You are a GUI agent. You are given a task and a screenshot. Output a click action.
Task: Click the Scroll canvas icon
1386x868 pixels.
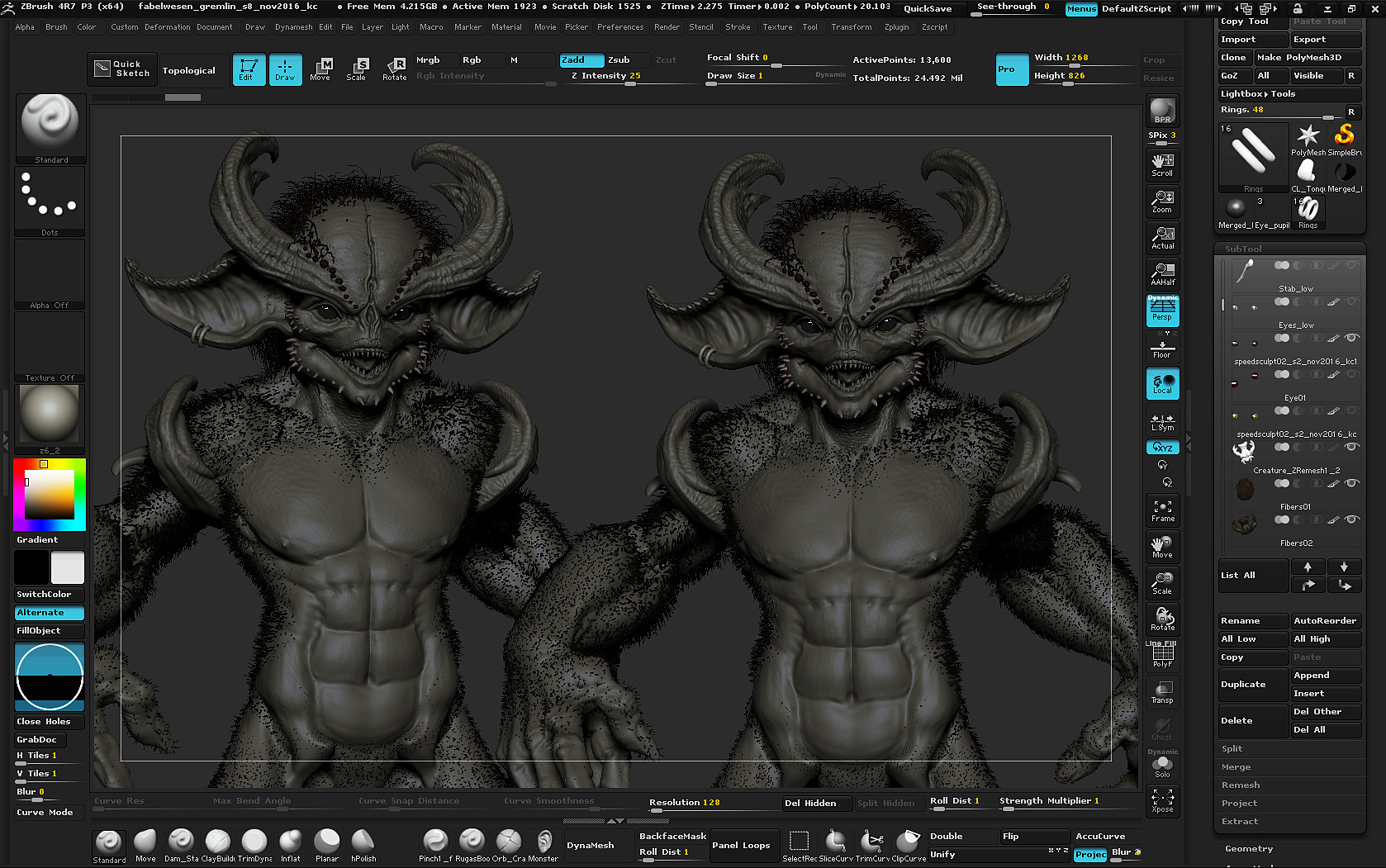pyautogui.click(x=1162, y=164)
